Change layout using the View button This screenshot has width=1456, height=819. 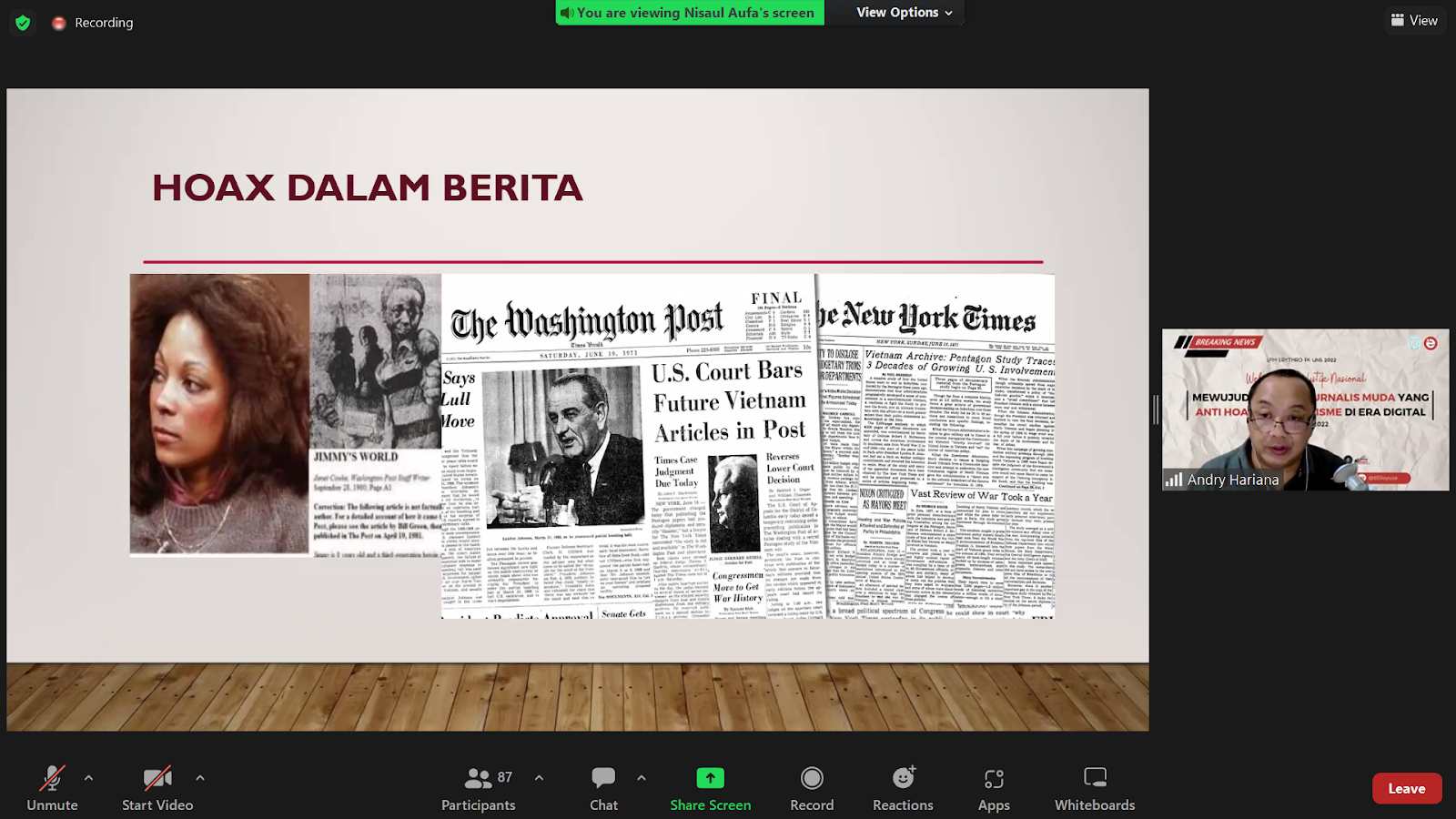pos(1414,20)
